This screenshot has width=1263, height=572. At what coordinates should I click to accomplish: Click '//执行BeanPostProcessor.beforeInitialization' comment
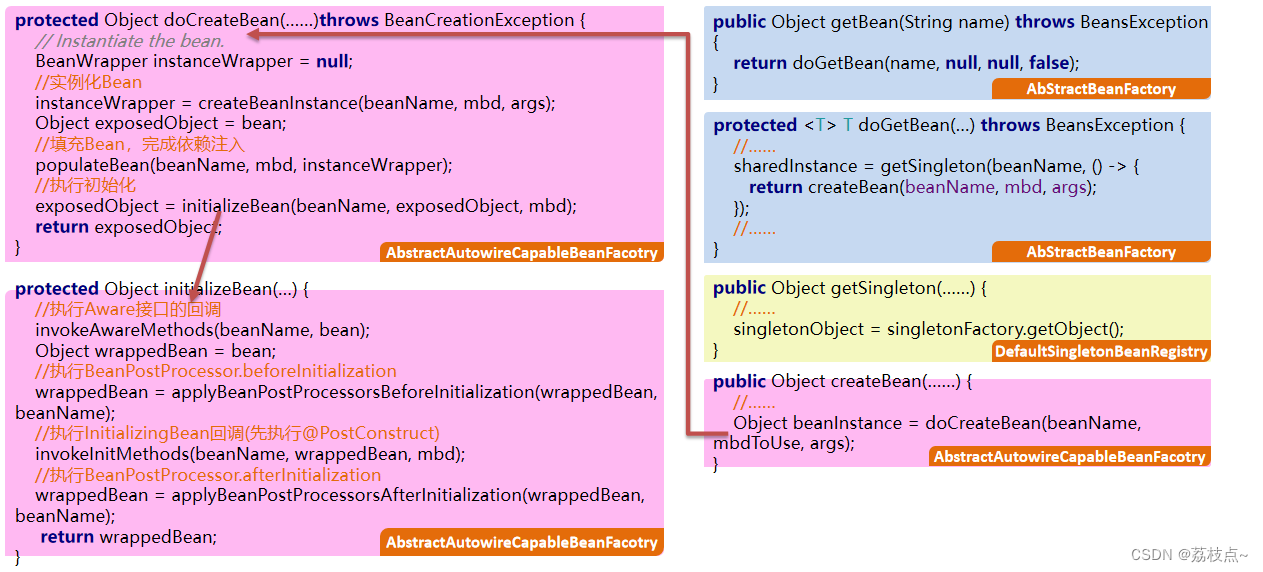[x=216, y=371]
